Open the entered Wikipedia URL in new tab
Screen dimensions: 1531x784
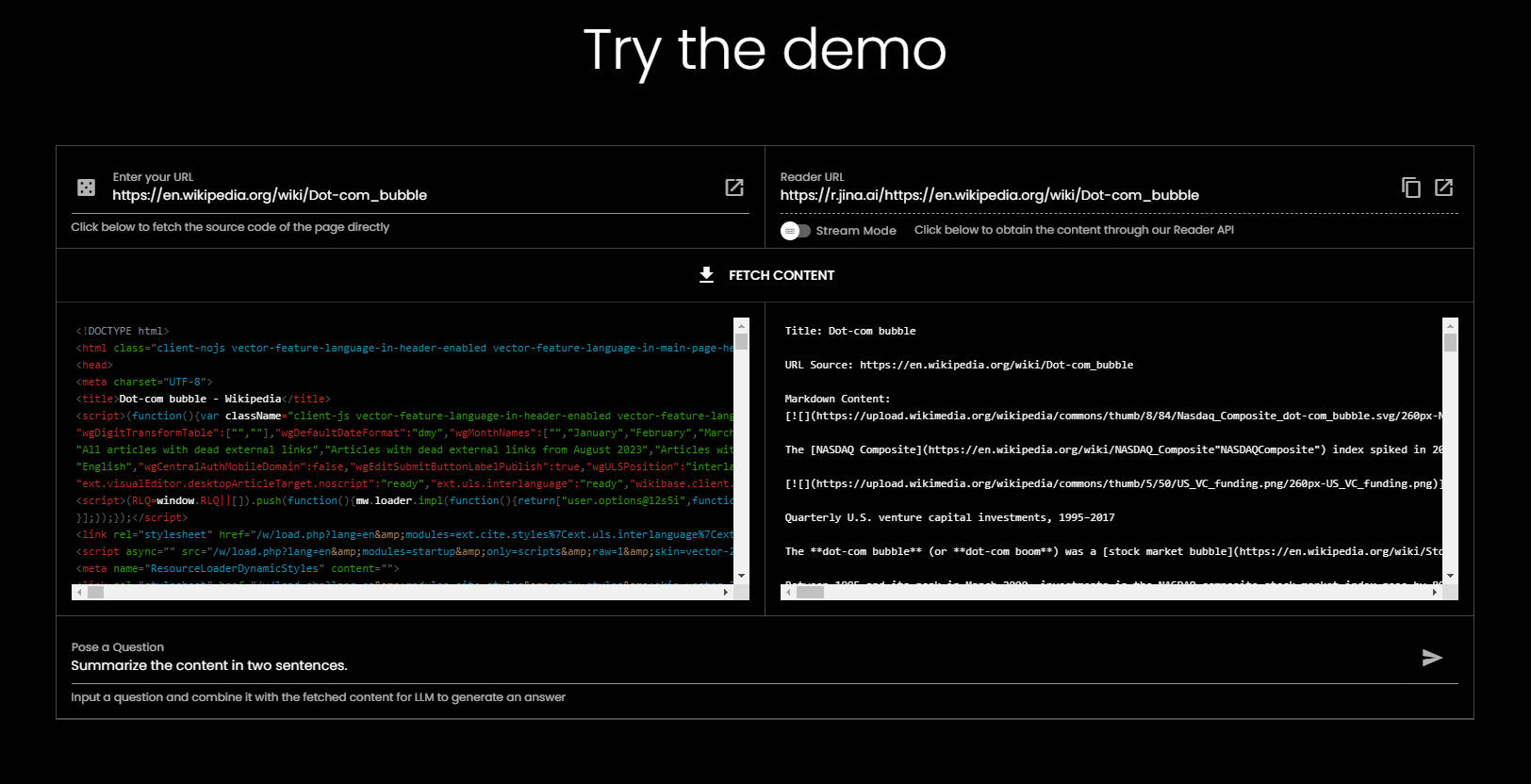(x=733, y=188)
